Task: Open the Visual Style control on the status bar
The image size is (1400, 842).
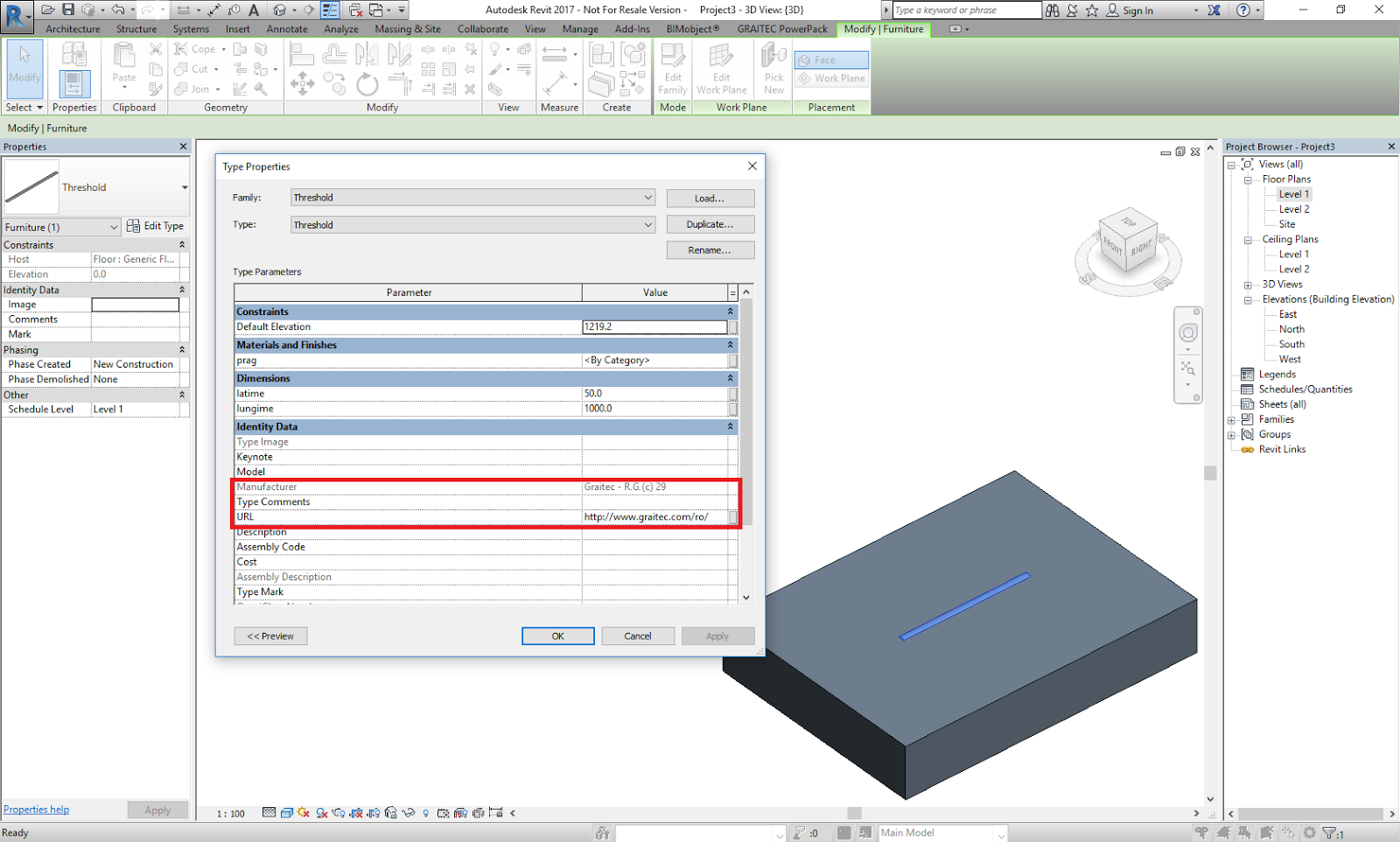Action: (x=286, y=812)
